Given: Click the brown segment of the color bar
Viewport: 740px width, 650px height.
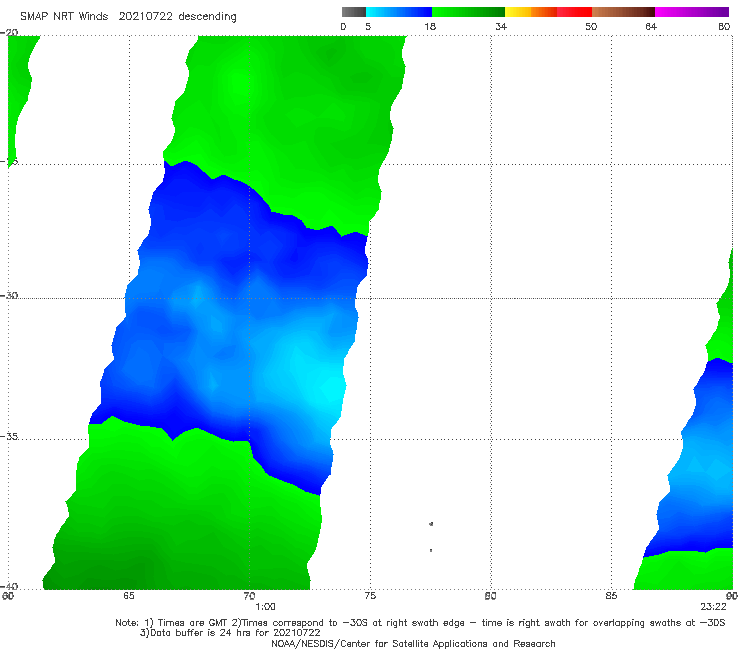Looking at the screenshot, I should pyautogui.click(x=623, y=12).
